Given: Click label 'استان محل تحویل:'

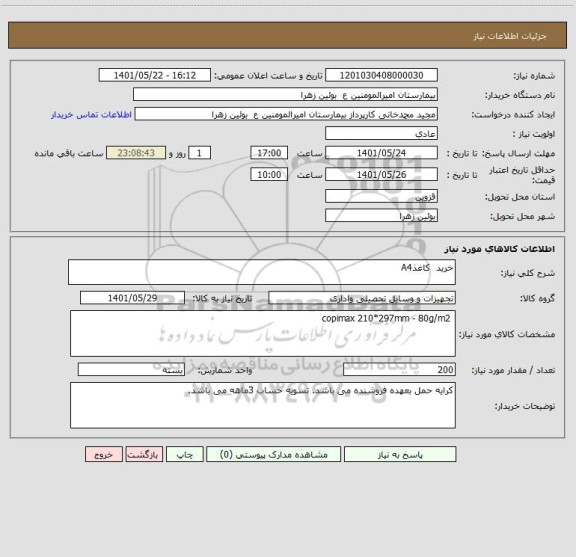Looking at the screenshot, I should point(520,197).
